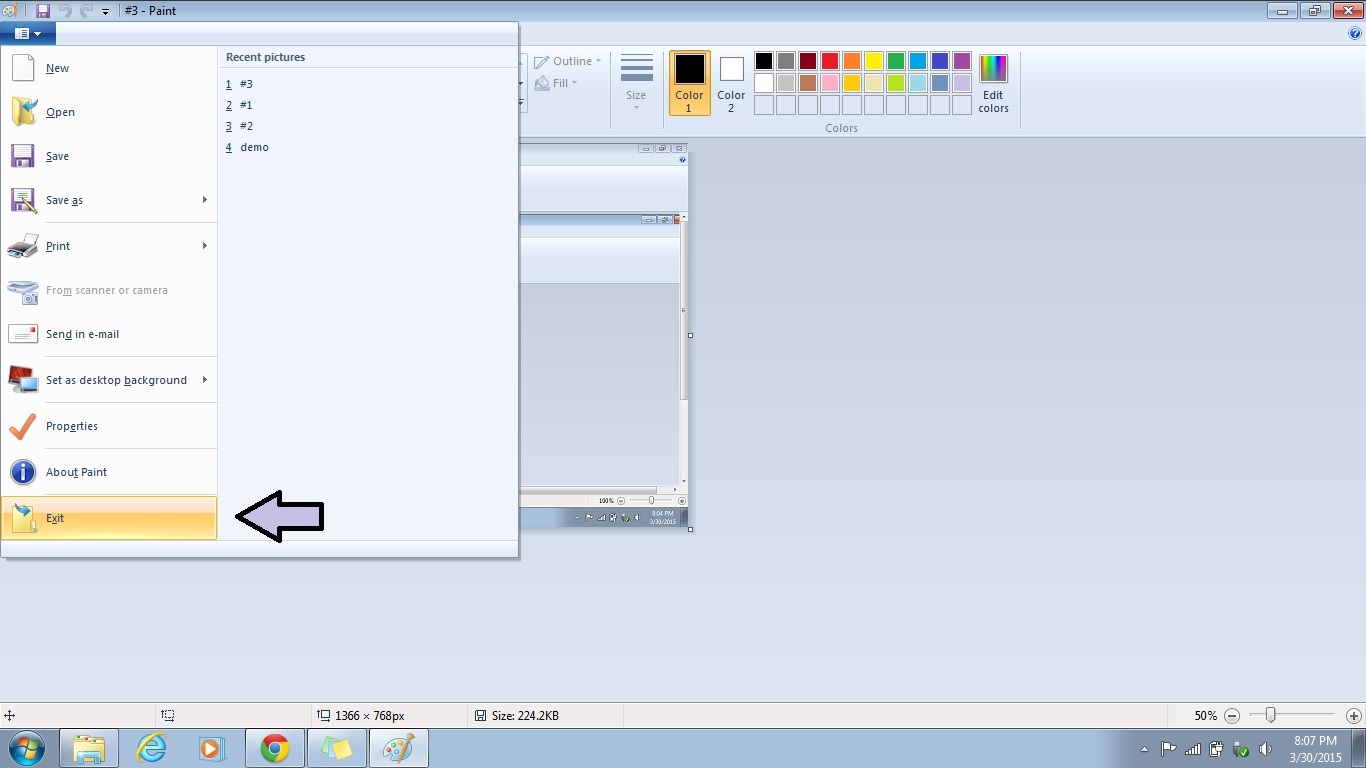Expand the Print submenu arrow
Image resolution: width=1366 pixels, height=768 pixels.
pyautogui.click(x=205, y=246)
